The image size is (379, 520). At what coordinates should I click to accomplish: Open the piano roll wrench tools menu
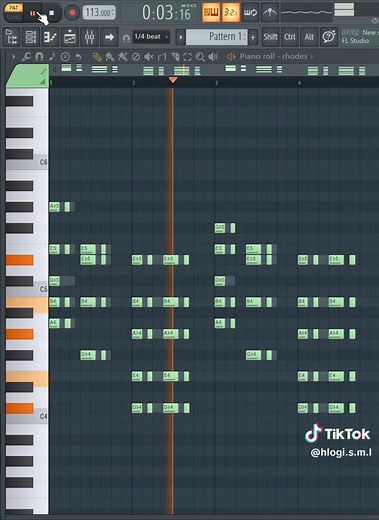click(x=26, y=57)
